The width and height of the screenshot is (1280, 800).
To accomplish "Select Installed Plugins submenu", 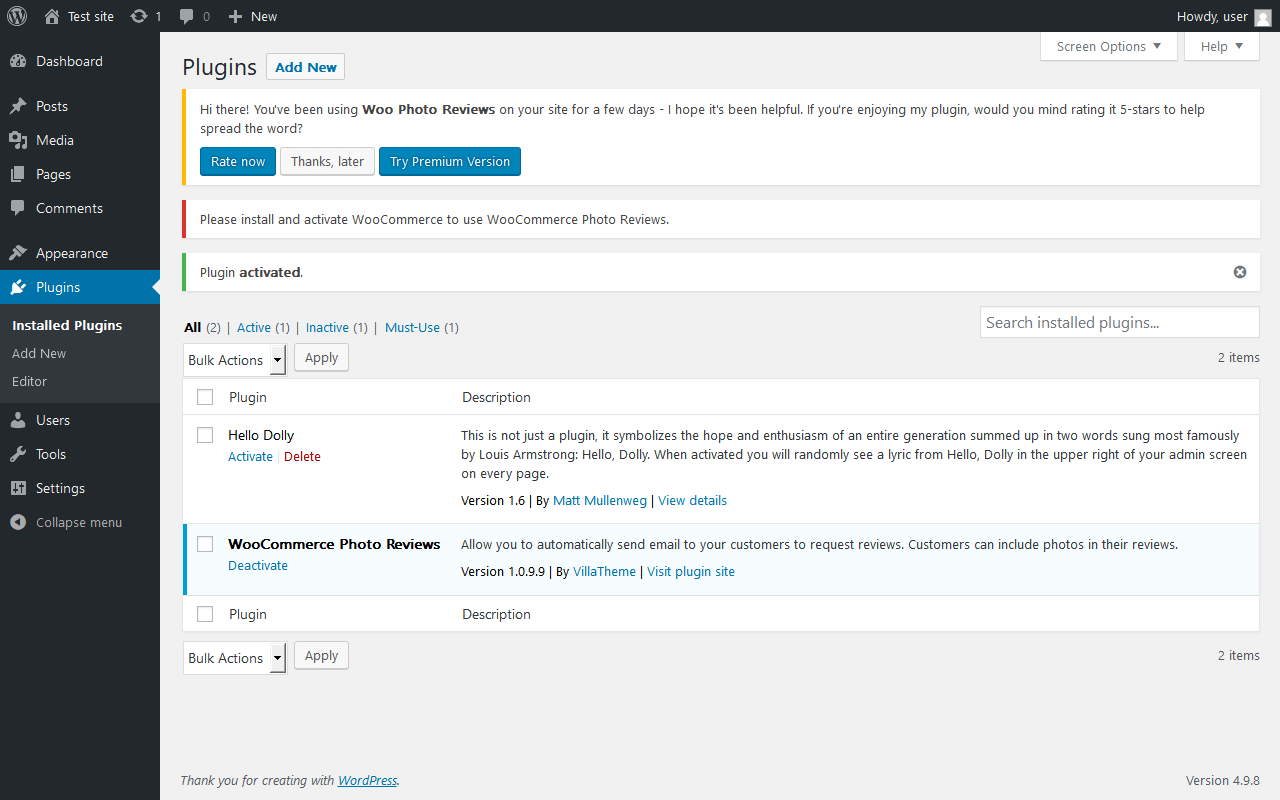I will [67, 325].
